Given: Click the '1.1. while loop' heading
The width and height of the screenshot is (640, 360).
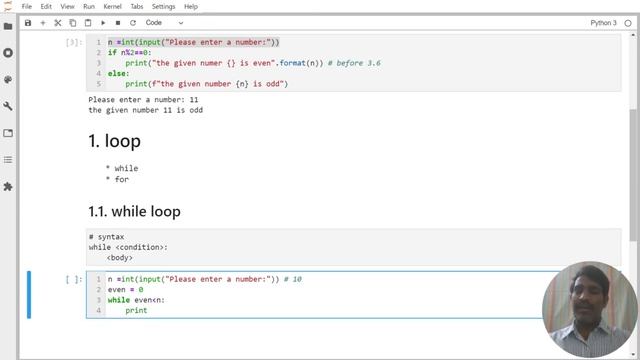Looking at the screenshot, I should (x=134, y=211).
